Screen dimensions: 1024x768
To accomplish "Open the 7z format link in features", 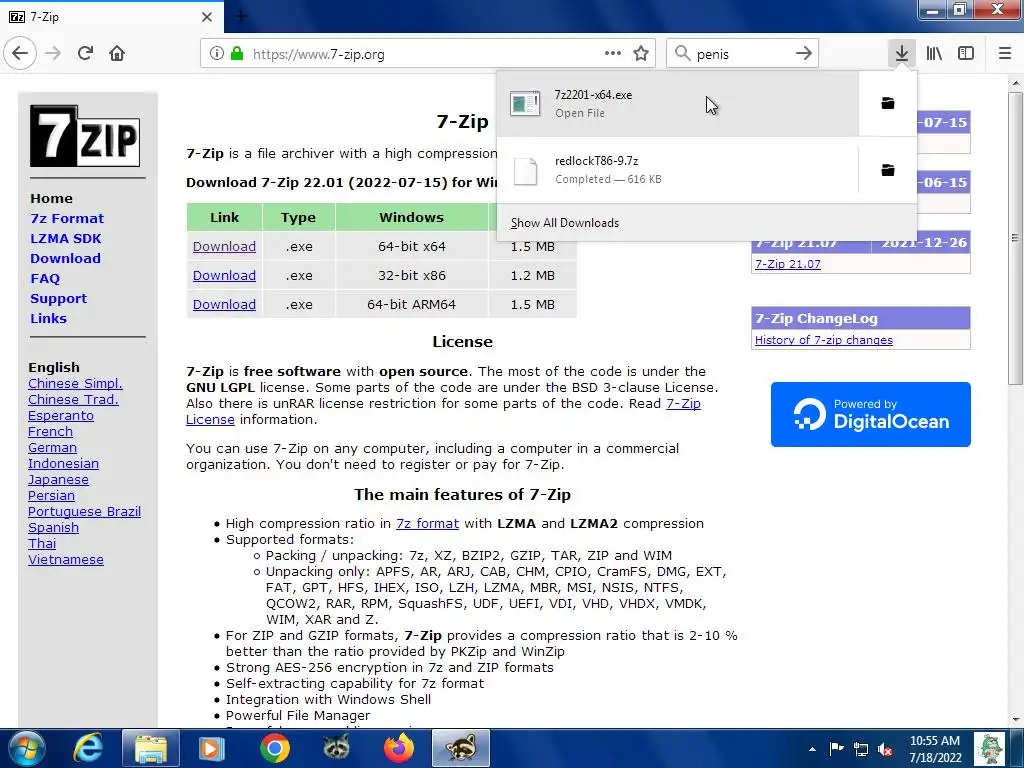I will (427, 524).
